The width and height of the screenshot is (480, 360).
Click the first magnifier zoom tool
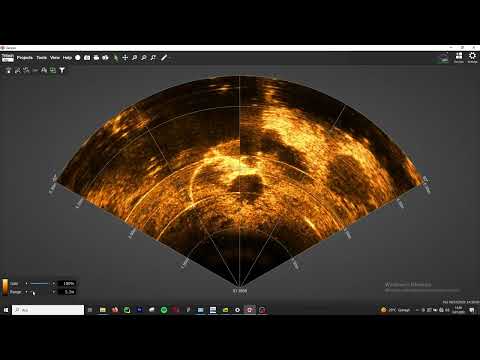click(x=134, y=58)
